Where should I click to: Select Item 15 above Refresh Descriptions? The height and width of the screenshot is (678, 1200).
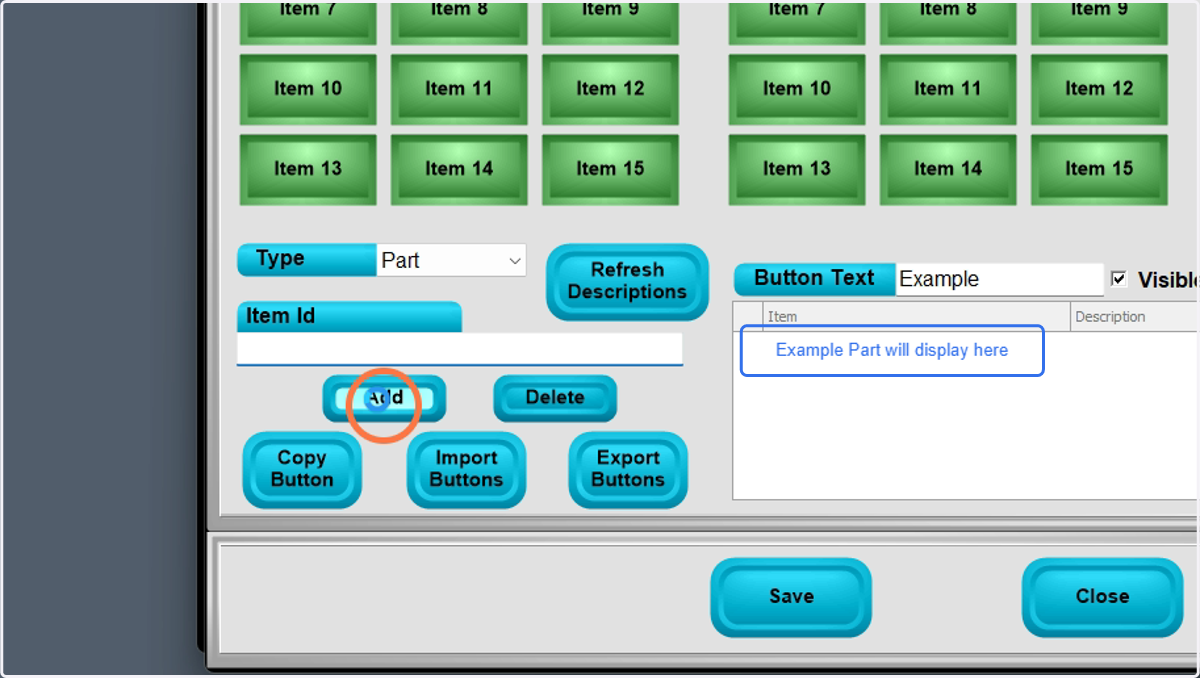point(610,169)
